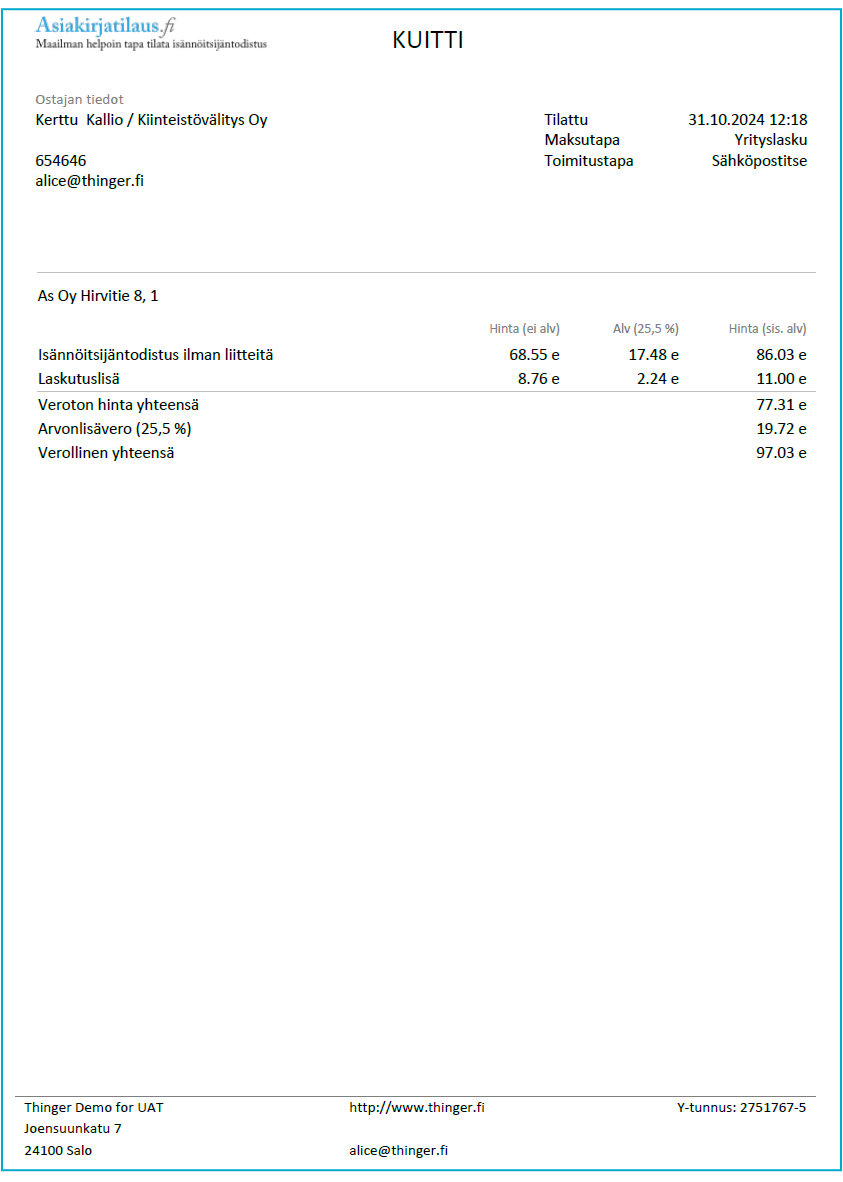Click column header "Hinta (sis. alv)"
Screen dimensions: 843x1182
click(768, 329)
